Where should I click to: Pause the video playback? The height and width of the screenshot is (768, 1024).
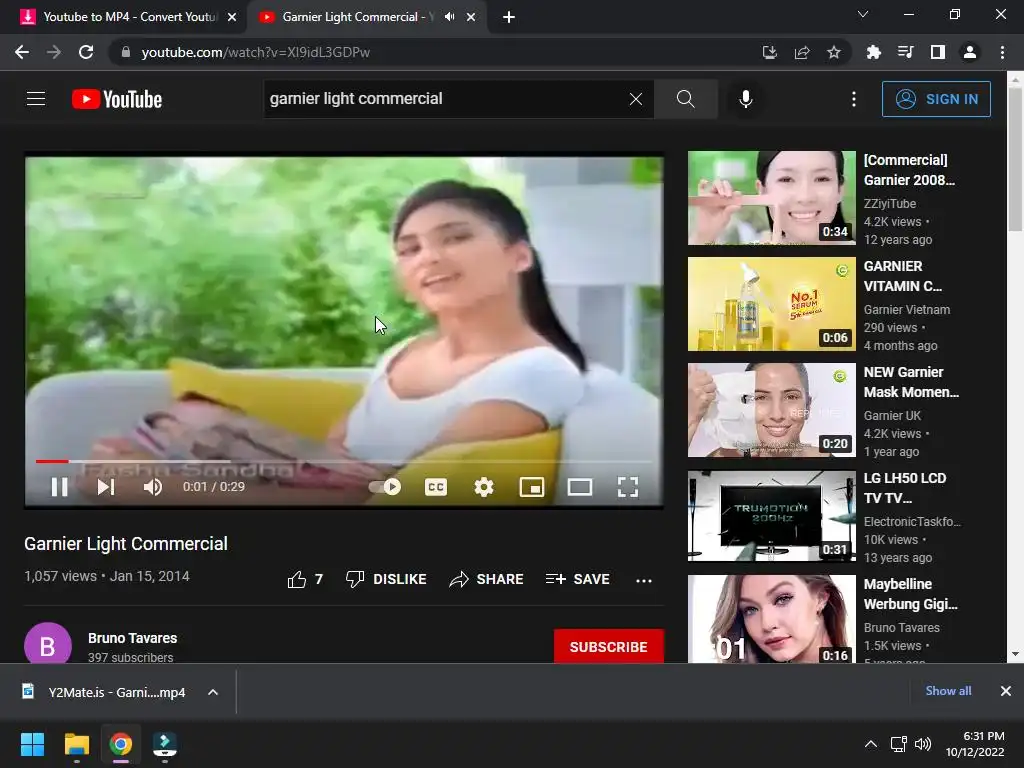tap(59, 487)
